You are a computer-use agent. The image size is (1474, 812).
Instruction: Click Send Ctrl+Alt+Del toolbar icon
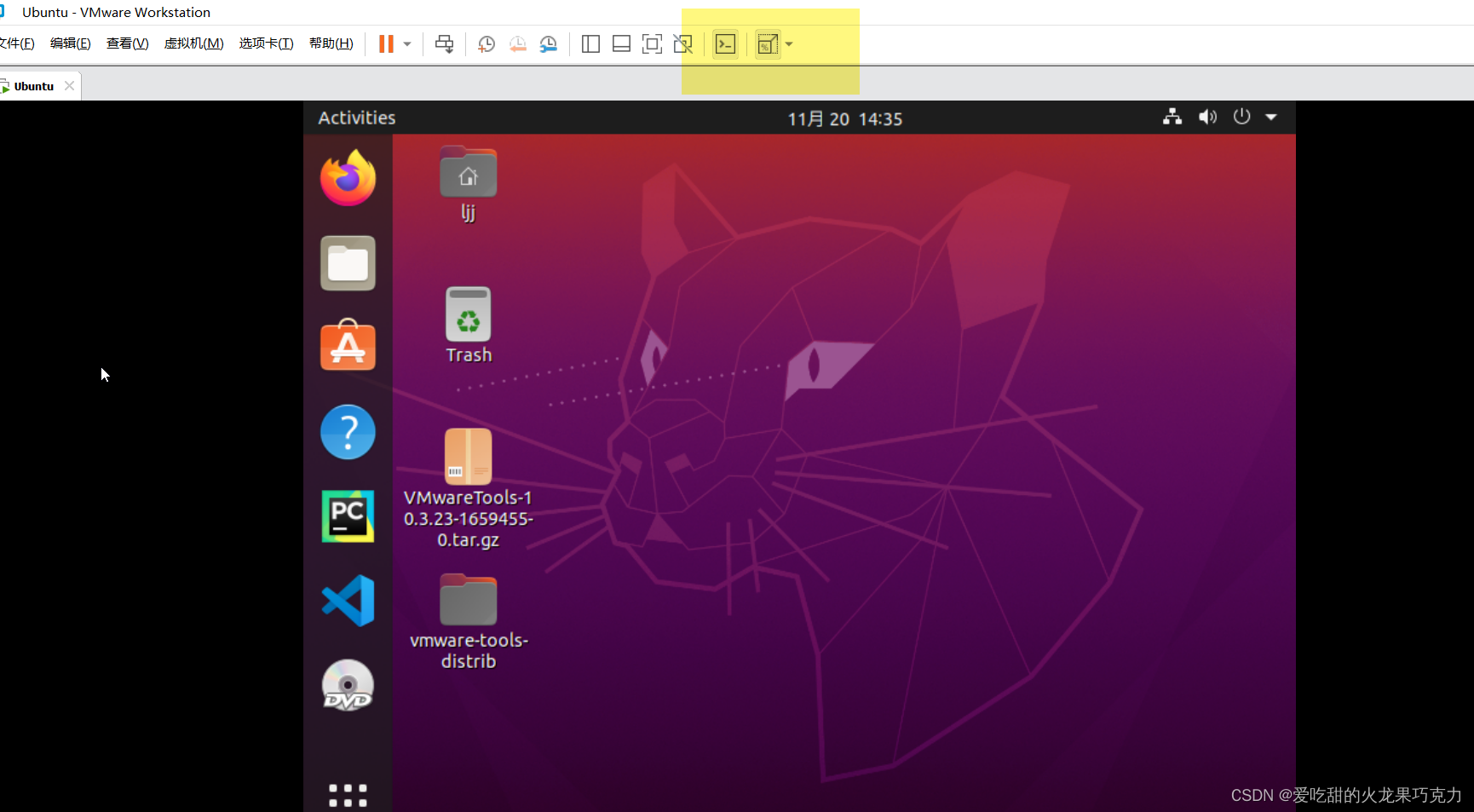[x=444, y=44]
